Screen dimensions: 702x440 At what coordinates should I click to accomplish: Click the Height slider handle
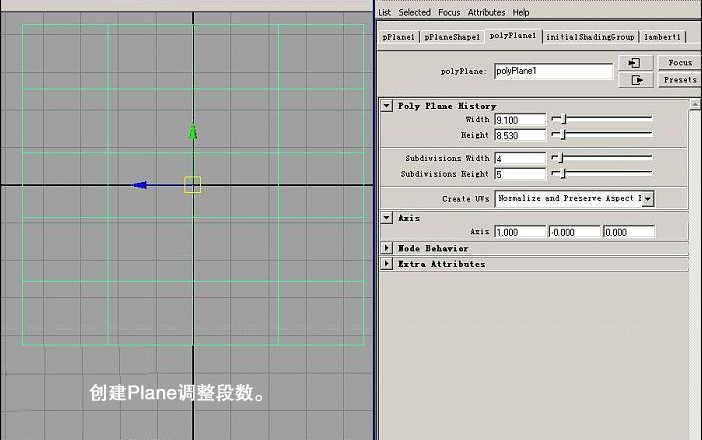pos(563,134)
